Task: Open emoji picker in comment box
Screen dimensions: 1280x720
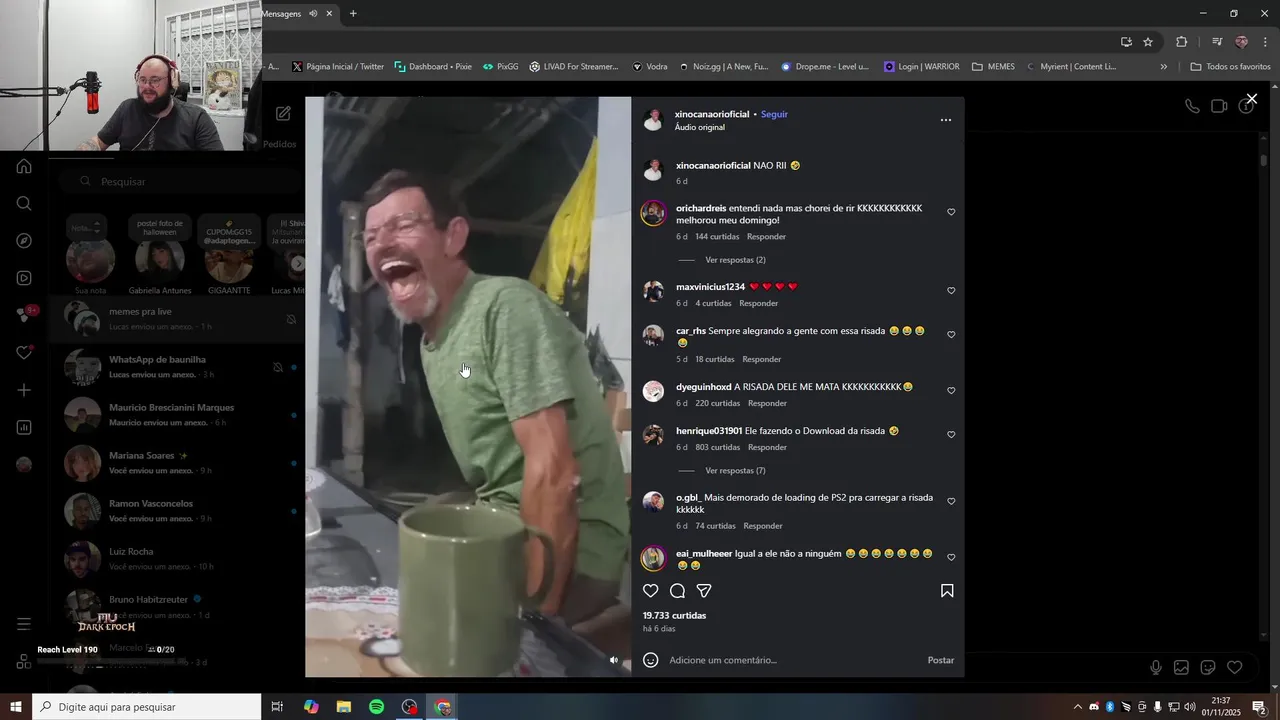Action: point(651,660)
